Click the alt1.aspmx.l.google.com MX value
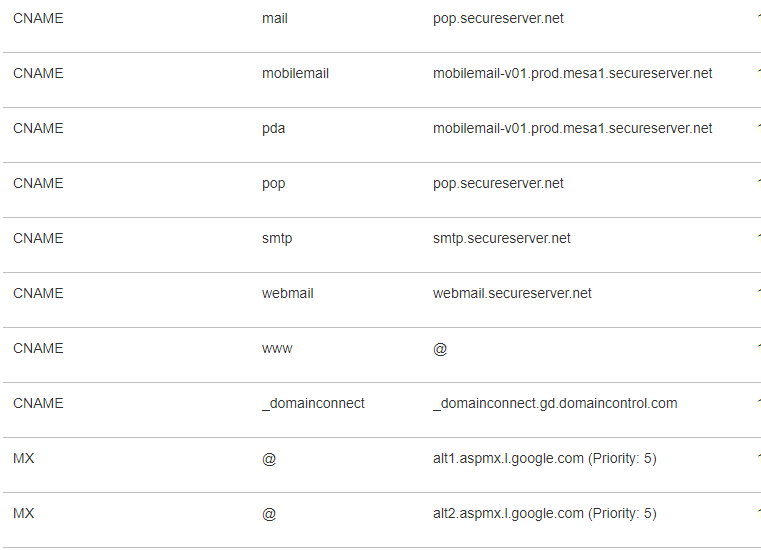Viewport: 761px width, 550px height. click(544, 459)
